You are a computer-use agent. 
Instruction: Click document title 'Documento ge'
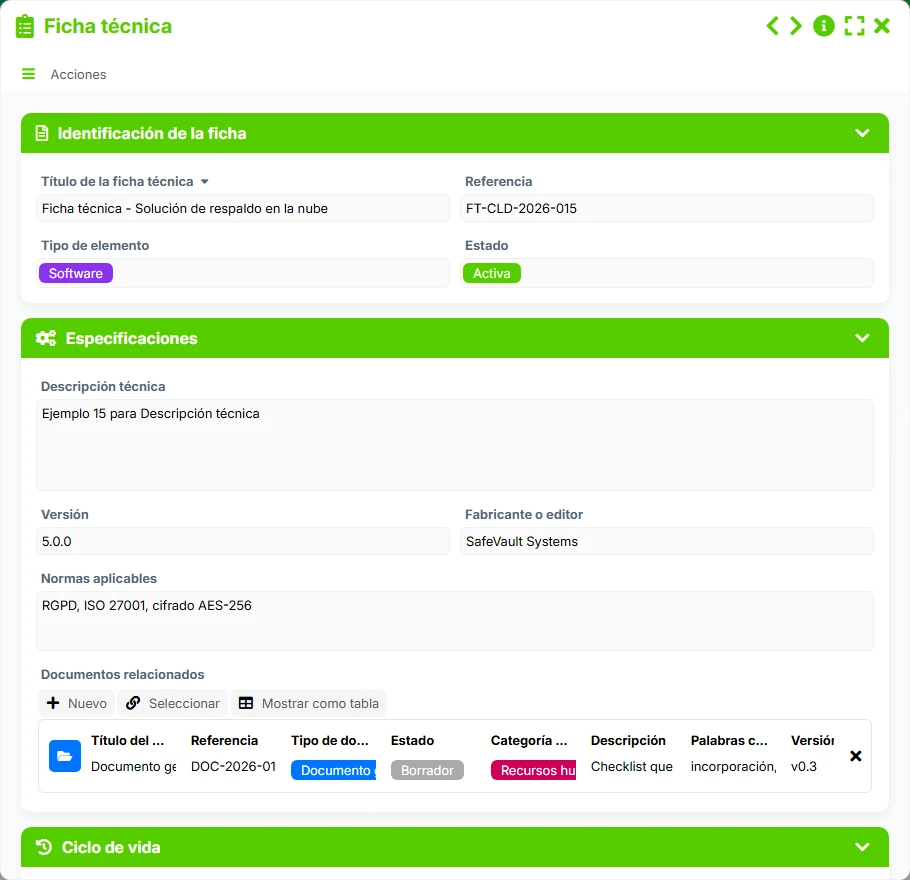pos(133,766)
